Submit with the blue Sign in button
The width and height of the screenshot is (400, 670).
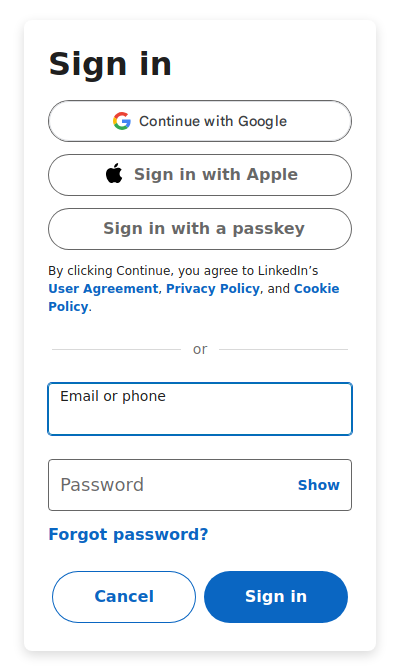click(276, 597)
